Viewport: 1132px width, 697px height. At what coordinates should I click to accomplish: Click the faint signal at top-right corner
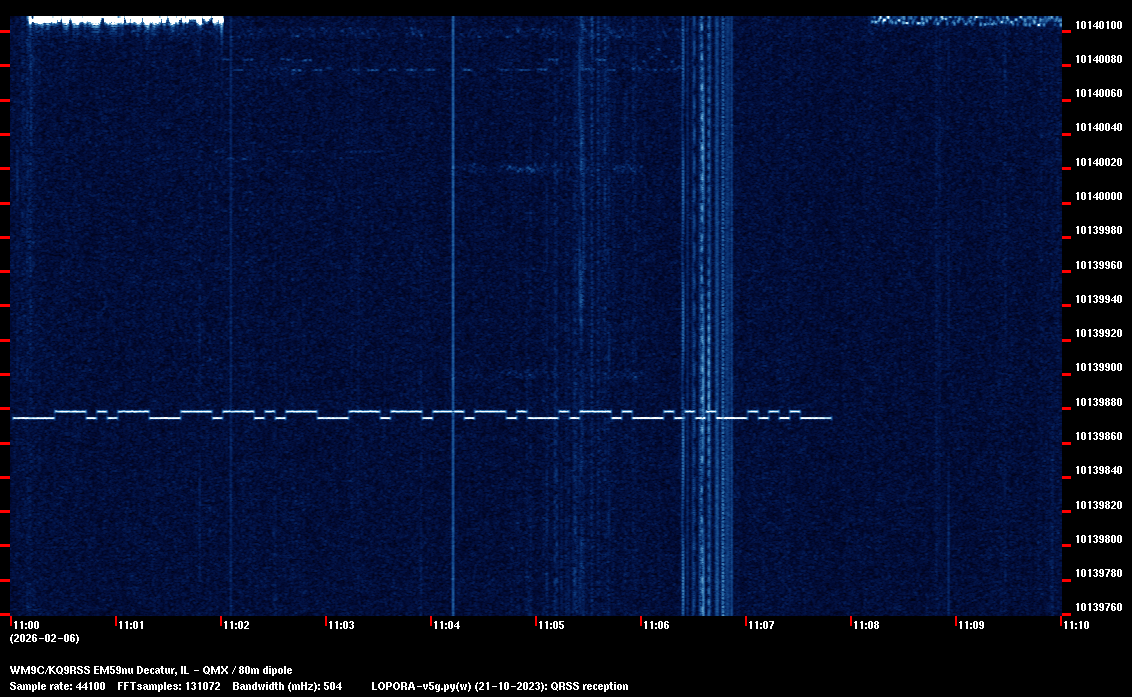(965, 20)
